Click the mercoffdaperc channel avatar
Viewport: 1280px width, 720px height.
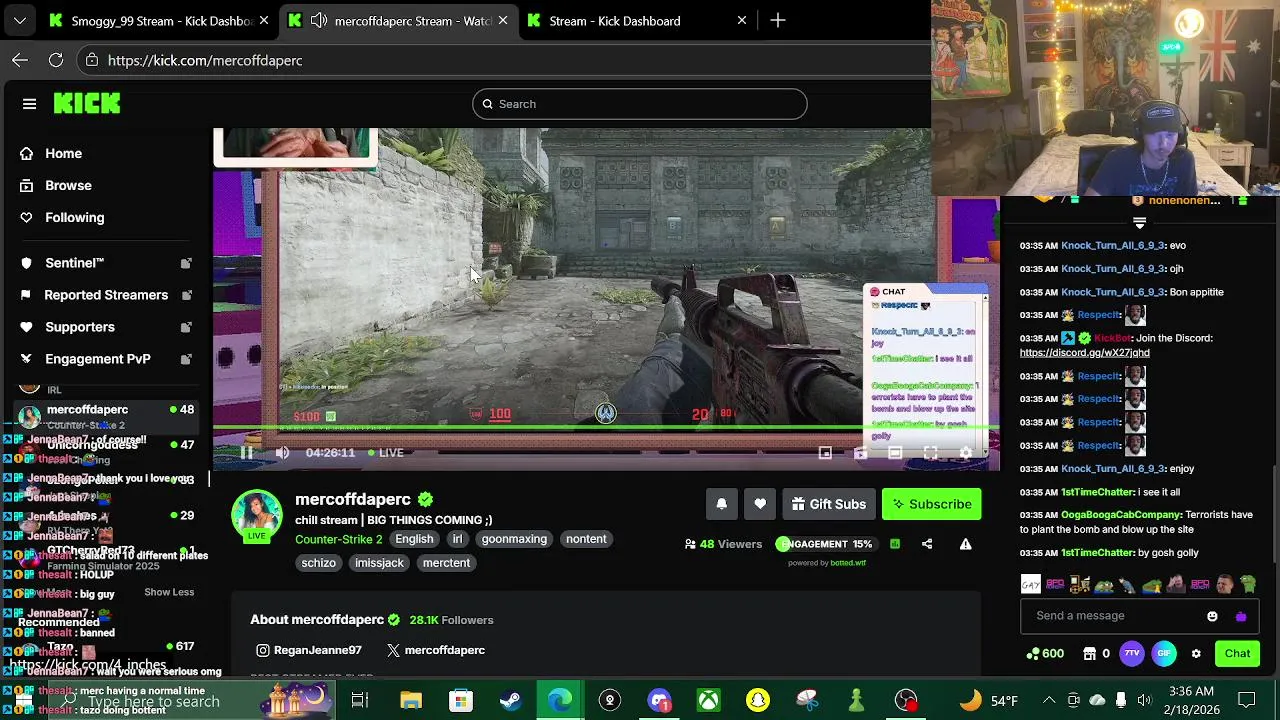pos(257,514)
